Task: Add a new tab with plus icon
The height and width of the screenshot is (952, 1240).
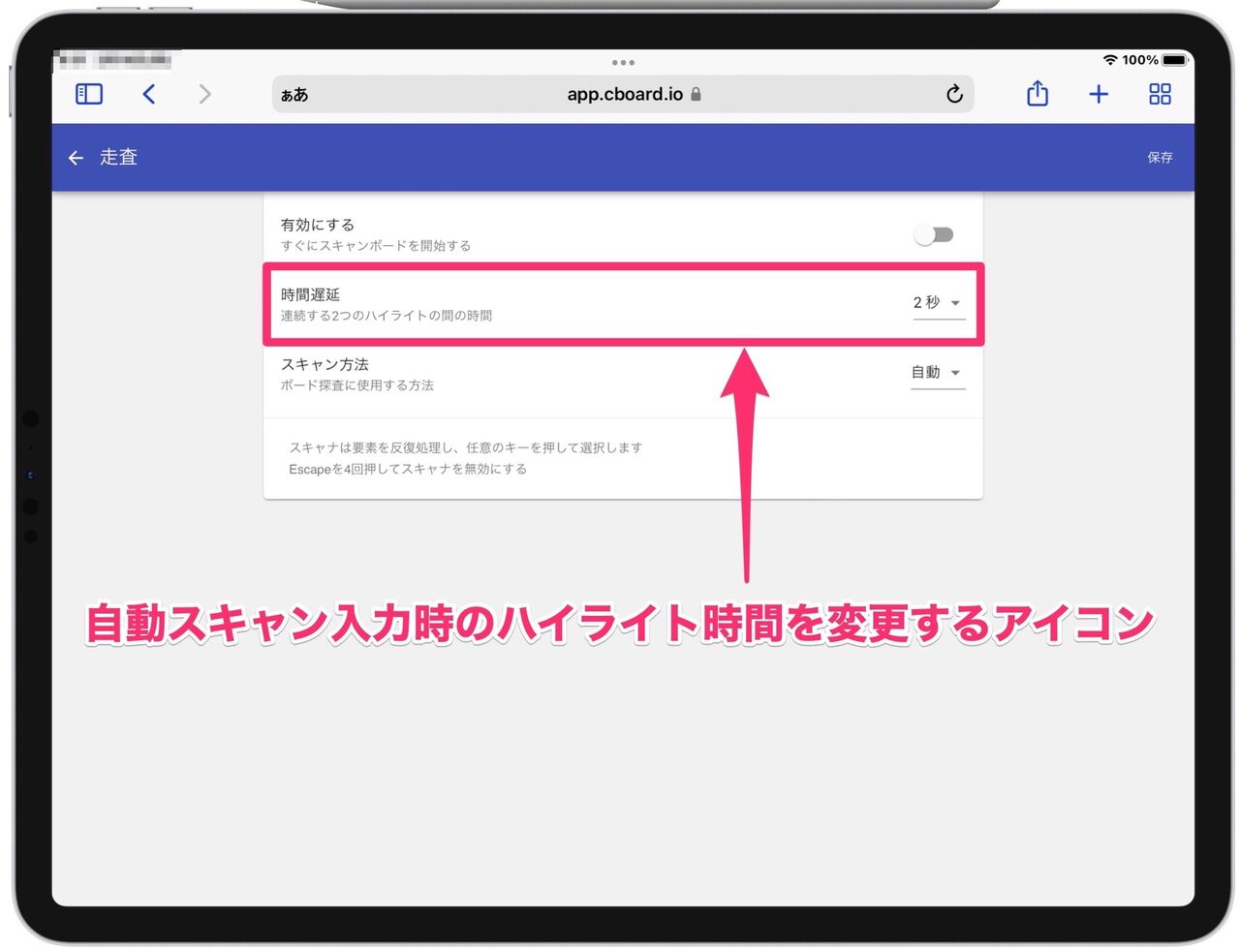Action: coord(1099,94)
